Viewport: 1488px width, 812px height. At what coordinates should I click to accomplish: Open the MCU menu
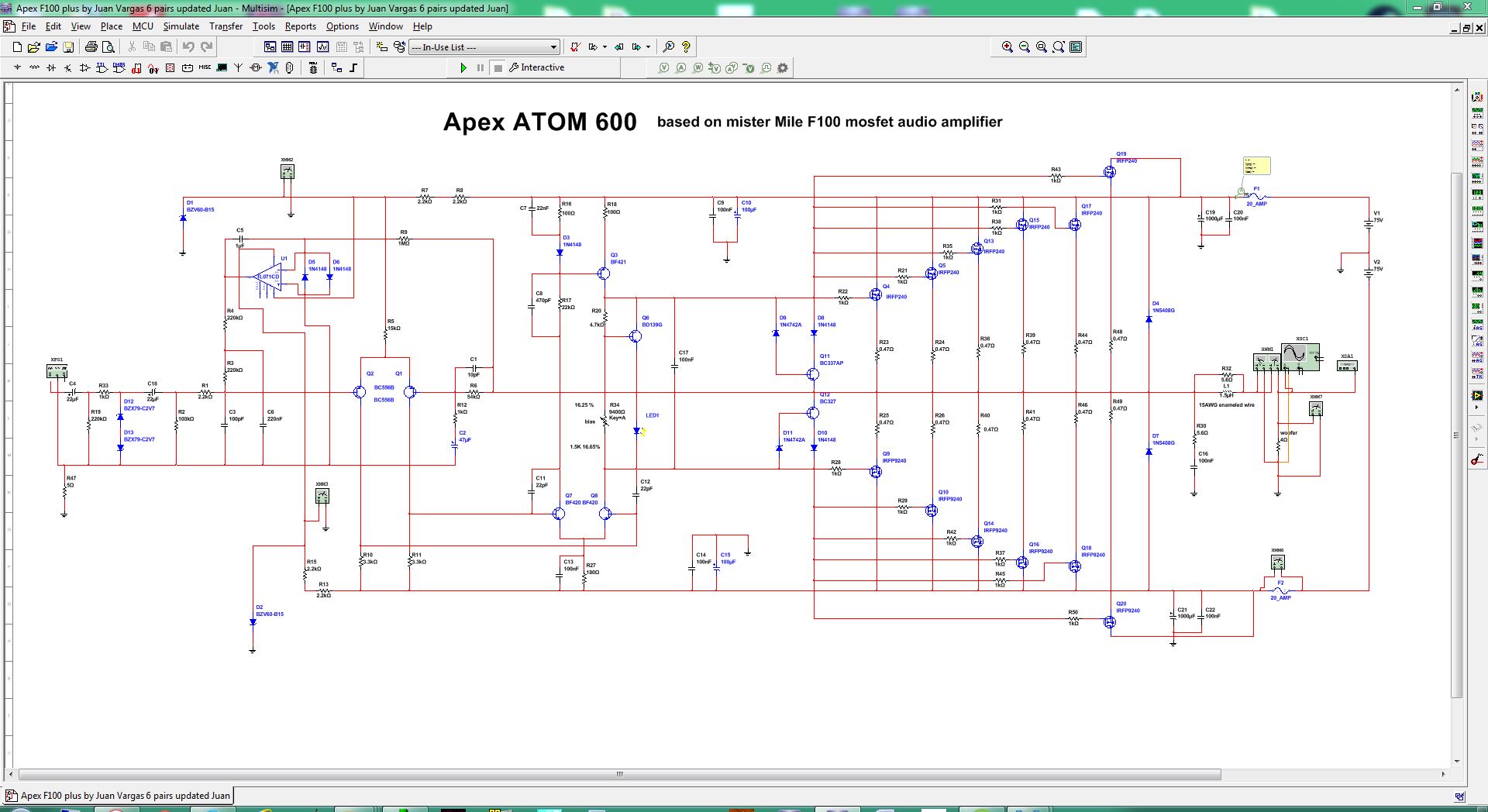[x=143, y=26]
